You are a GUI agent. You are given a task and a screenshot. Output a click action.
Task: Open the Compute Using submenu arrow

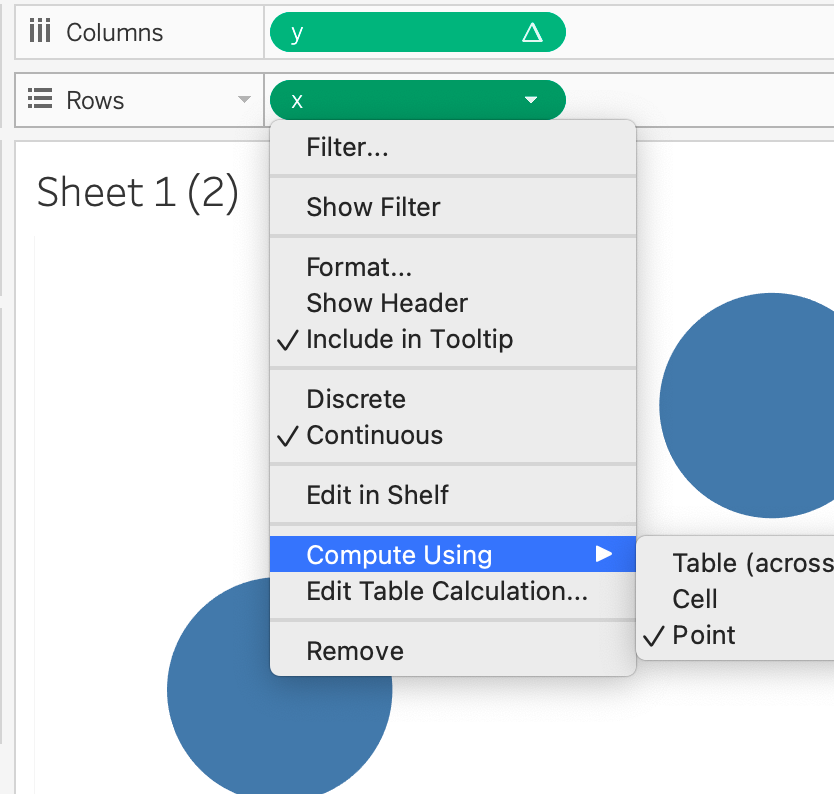point(603,554)
